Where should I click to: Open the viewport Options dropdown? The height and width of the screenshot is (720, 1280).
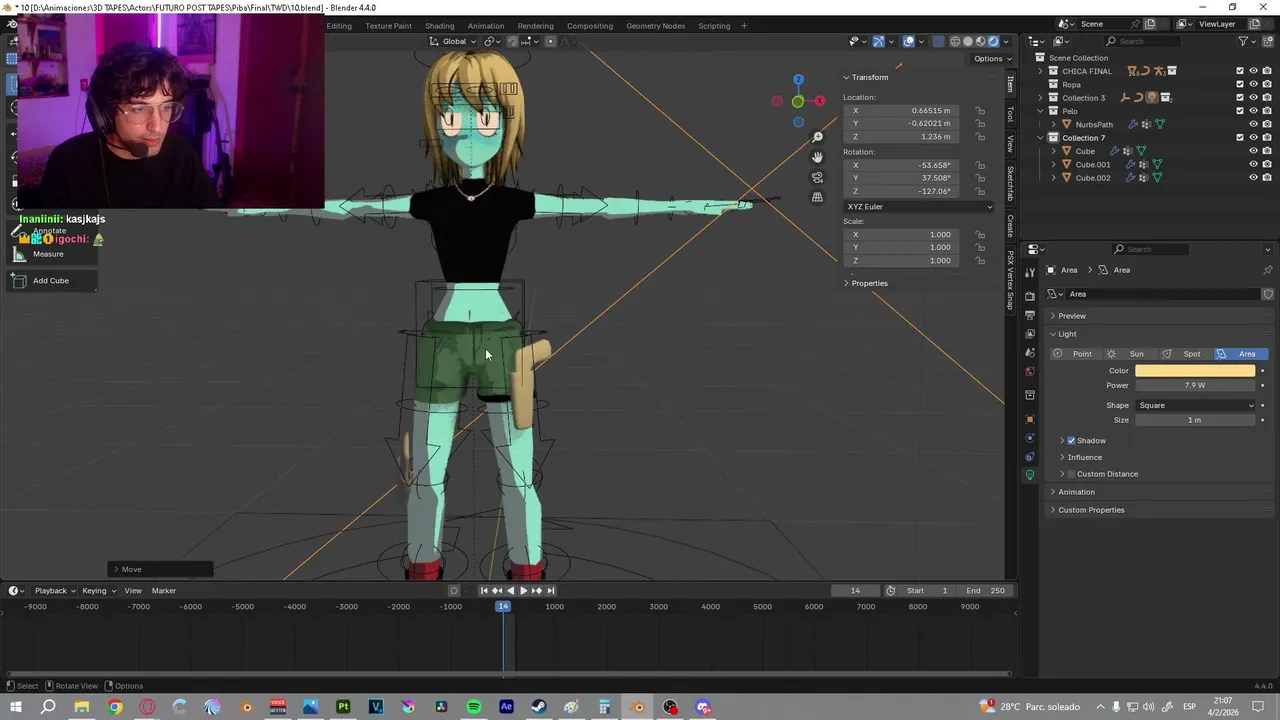pyautogui.click(x=991, y=58)
